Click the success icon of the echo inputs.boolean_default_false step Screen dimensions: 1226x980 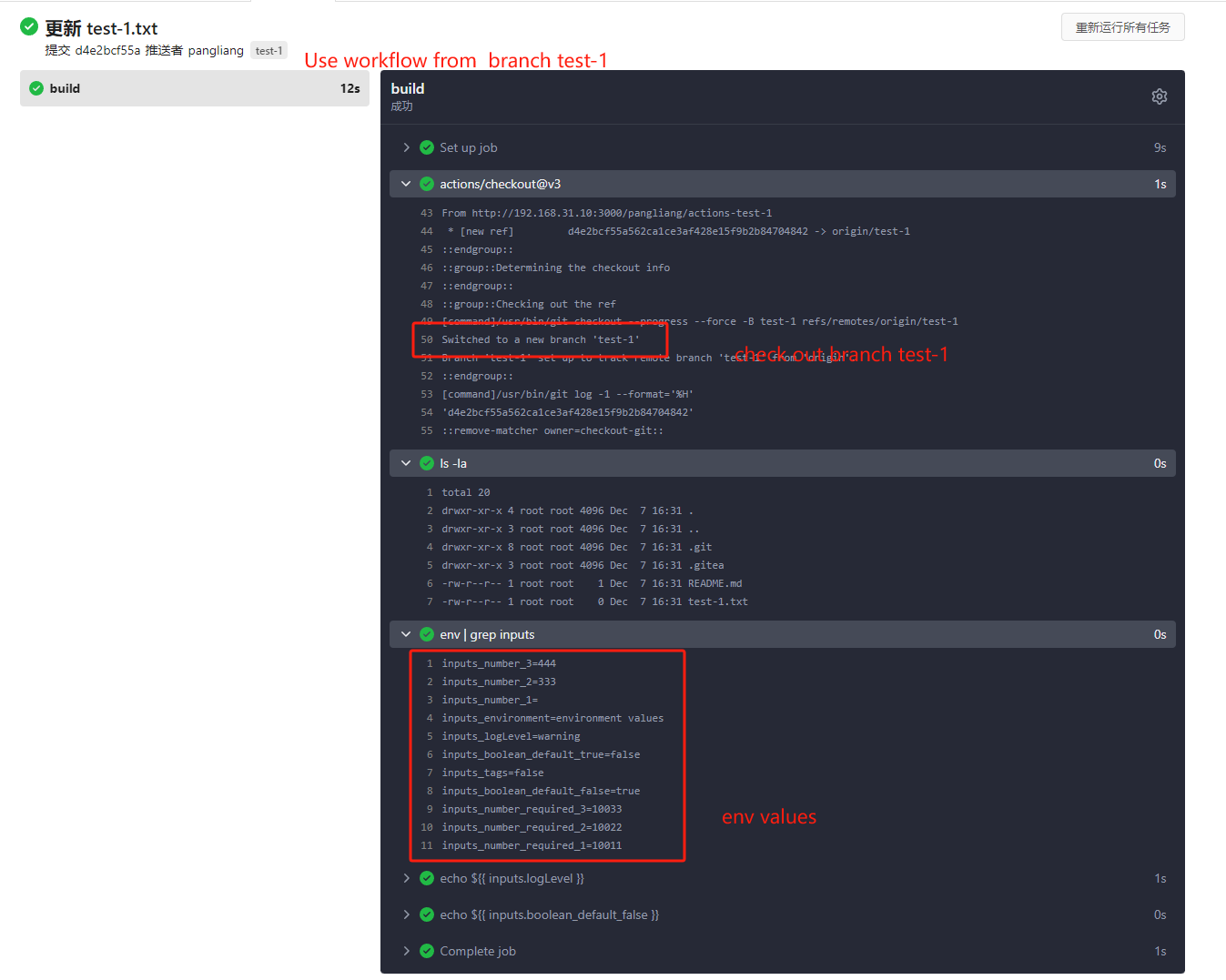point(427,914)
